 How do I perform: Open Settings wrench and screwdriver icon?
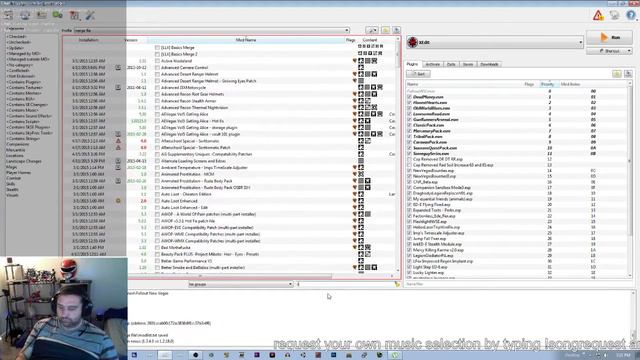pos(90,15)
